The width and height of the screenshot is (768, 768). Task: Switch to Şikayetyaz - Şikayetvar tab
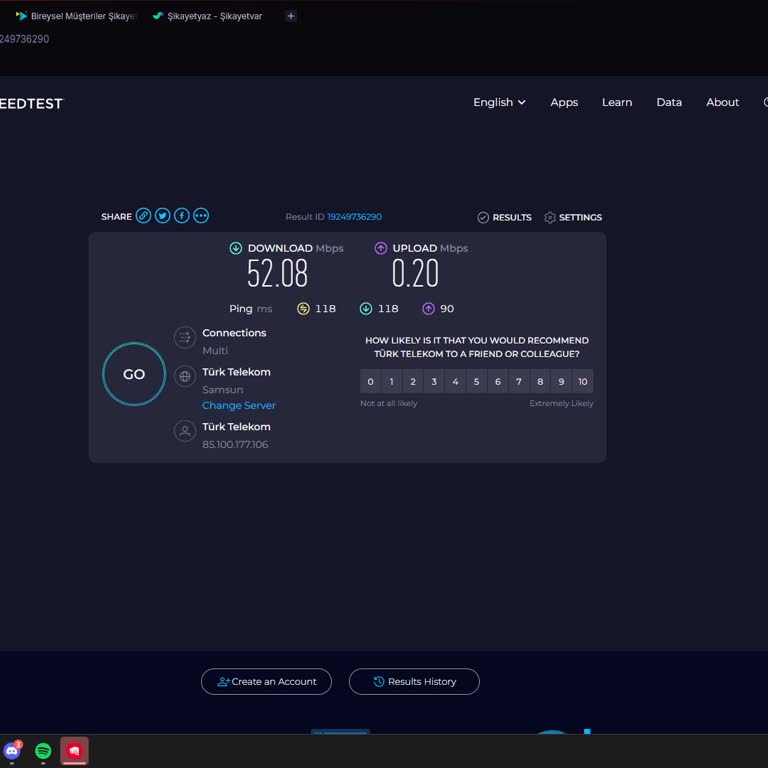(208, 16)
